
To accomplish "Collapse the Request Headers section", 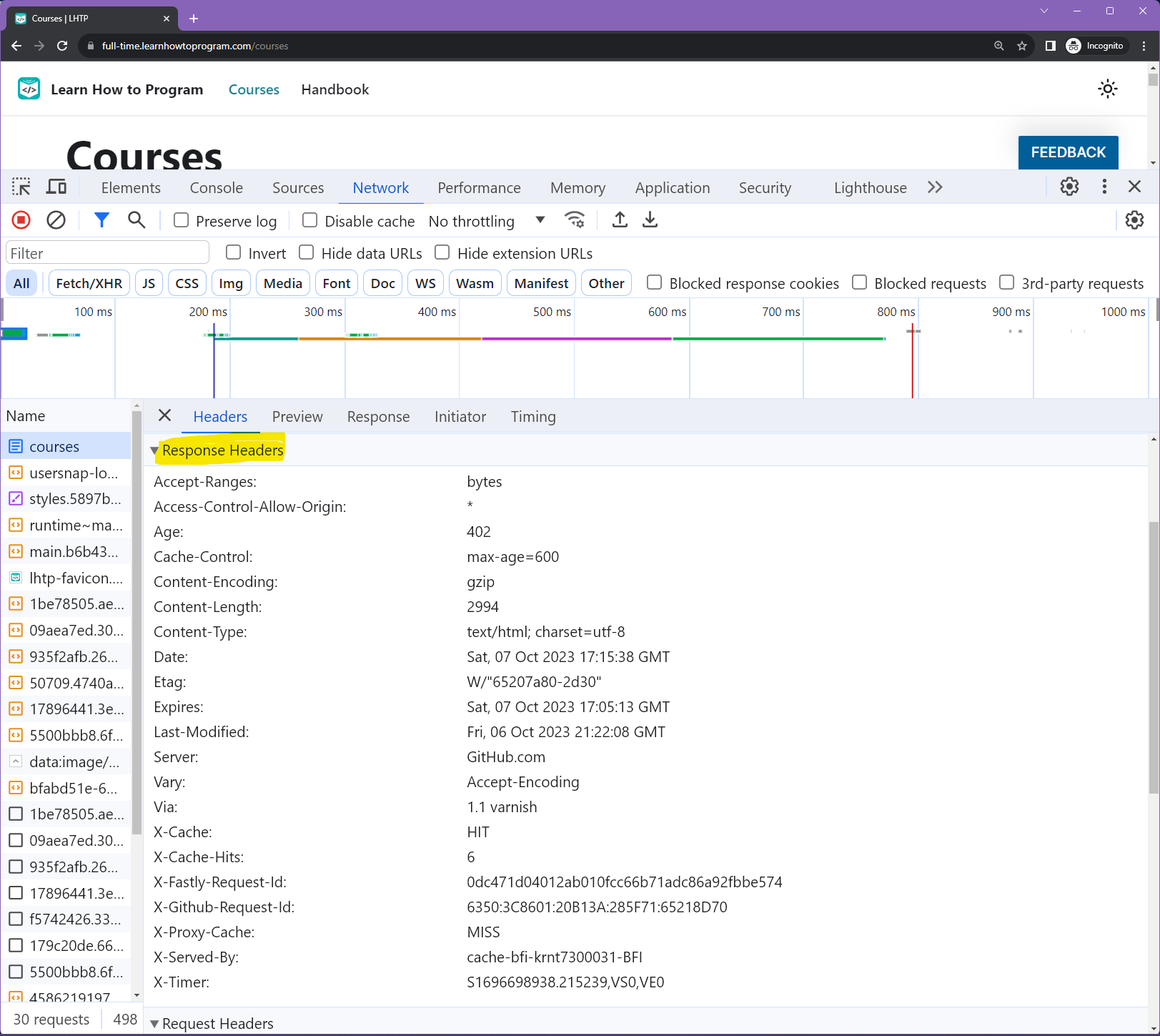I will 154,1024.
